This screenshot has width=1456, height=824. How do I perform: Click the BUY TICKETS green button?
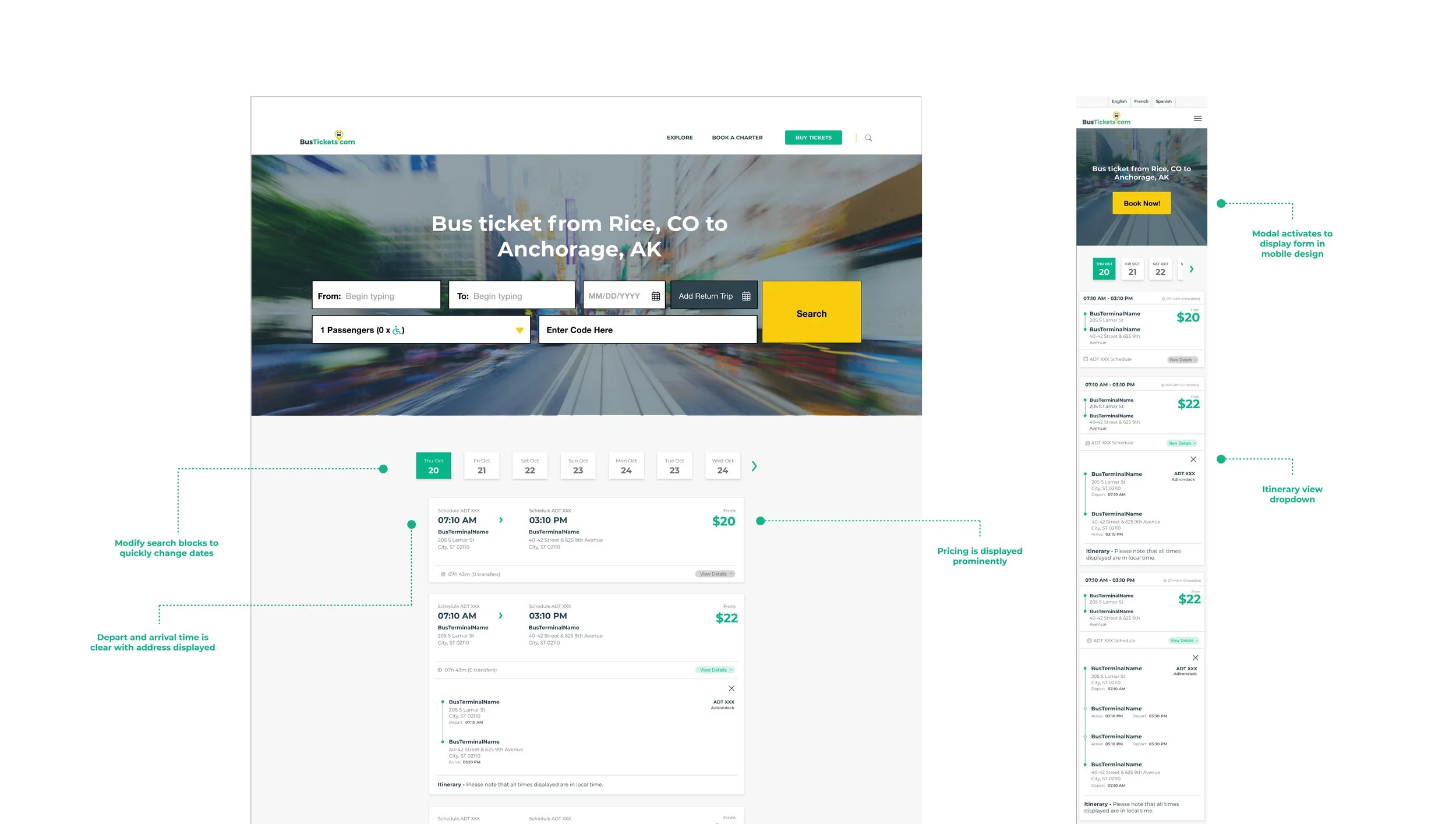(813, 137)
